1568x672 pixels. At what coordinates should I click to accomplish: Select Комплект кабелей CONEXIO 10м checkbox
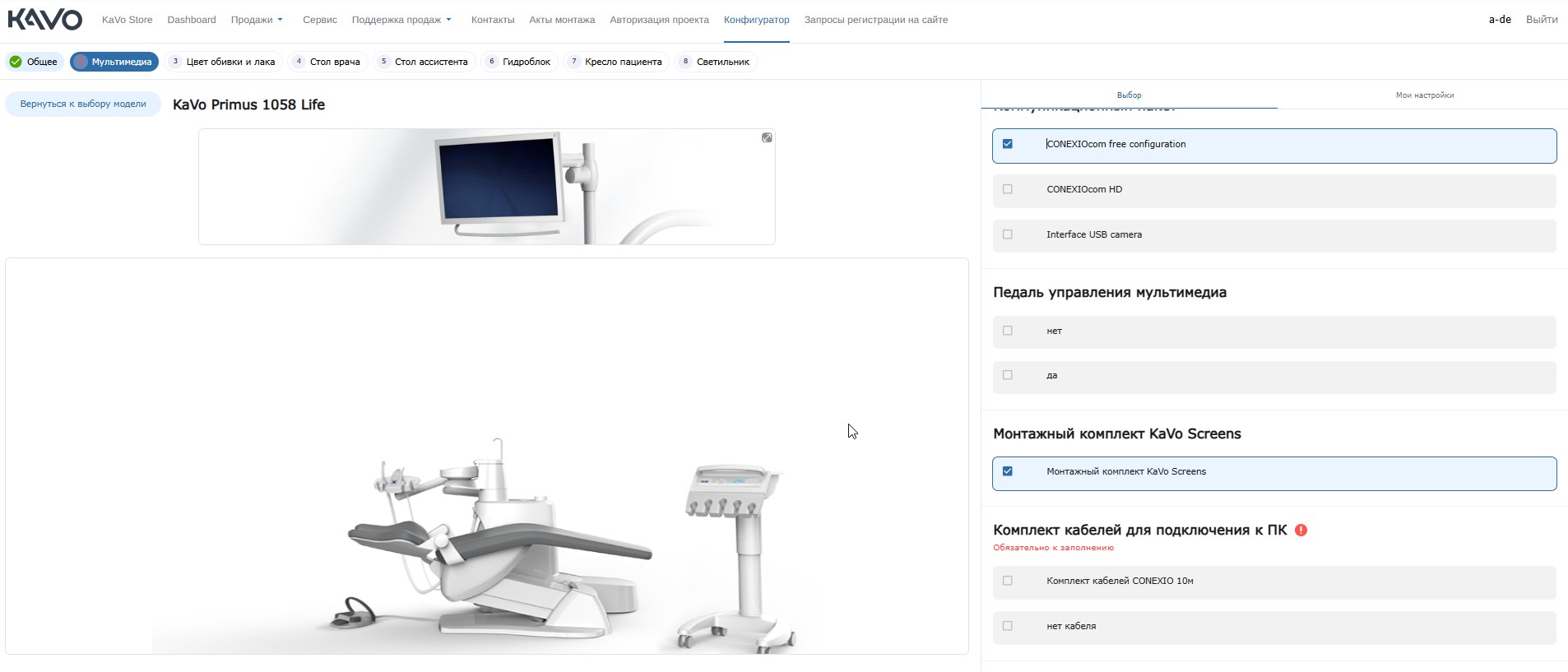1008,581
